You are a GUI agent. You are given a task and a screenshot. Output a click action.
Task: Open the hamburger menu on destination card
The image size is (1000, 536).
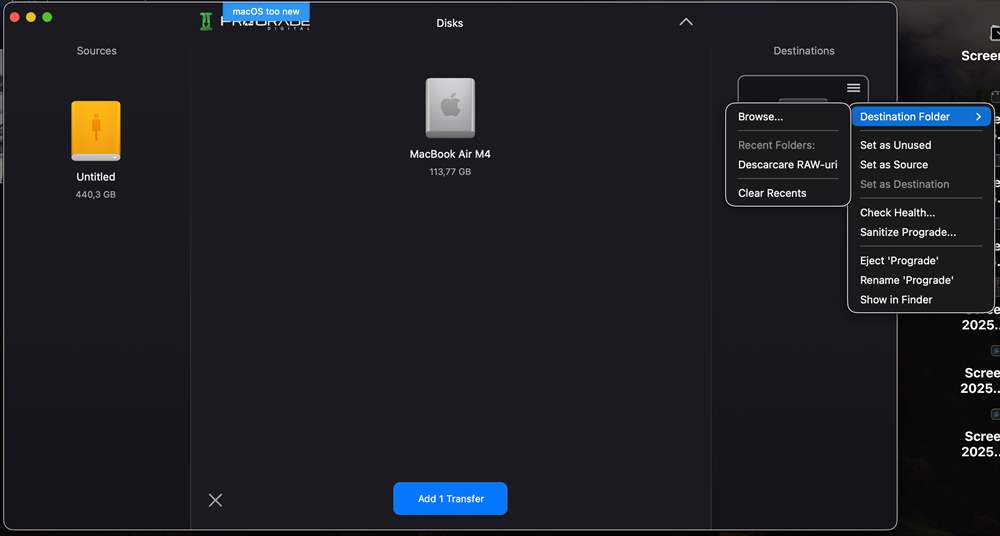point(853,88)
